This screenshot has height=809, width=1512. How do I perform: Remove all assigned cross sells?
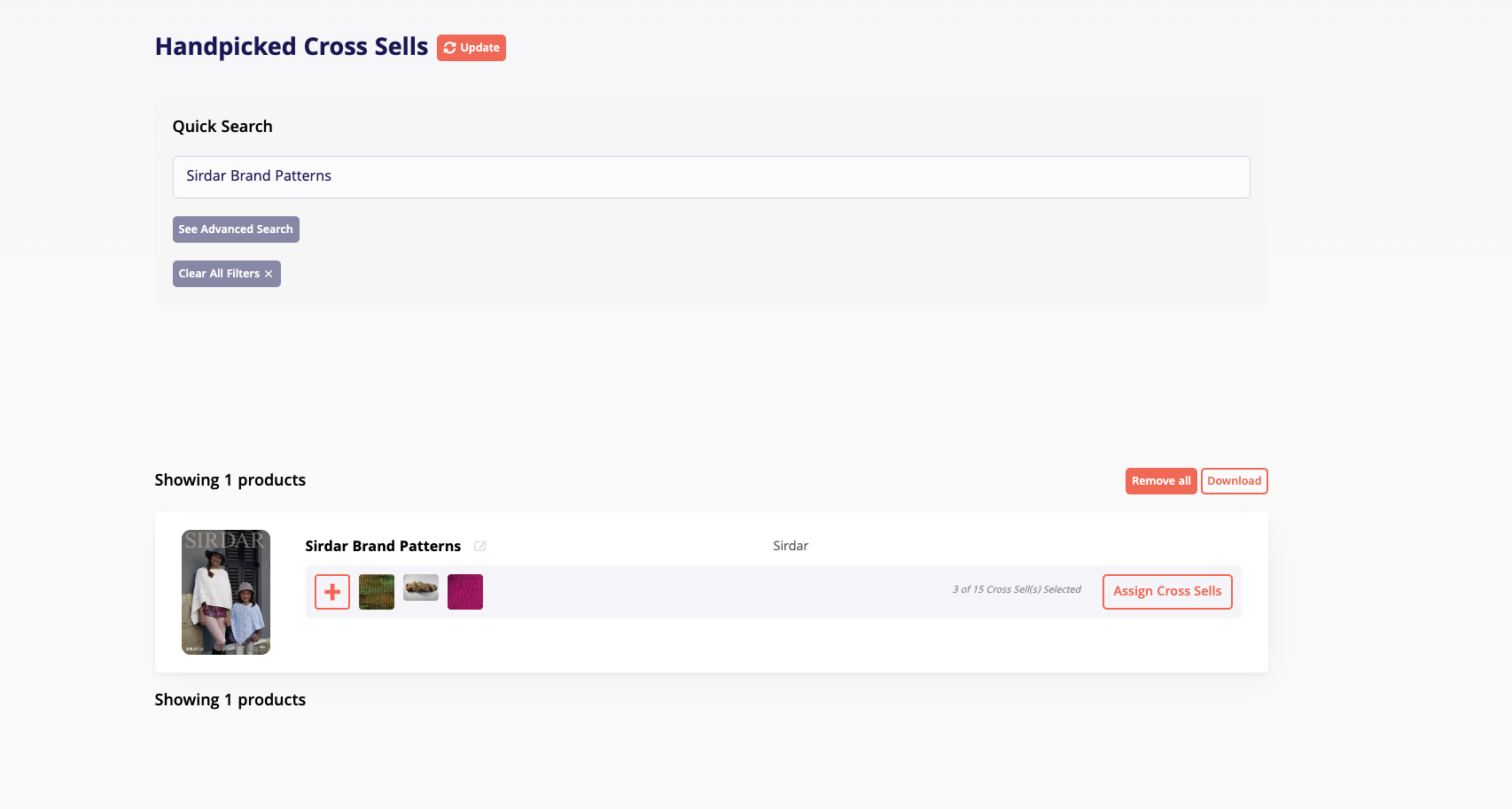(1161, 481)
